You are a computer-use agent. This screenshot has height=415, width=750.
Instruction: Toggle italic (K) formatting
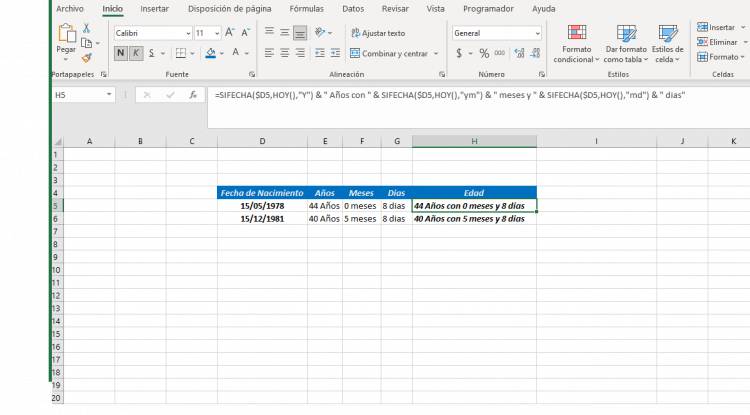(136, 53)
